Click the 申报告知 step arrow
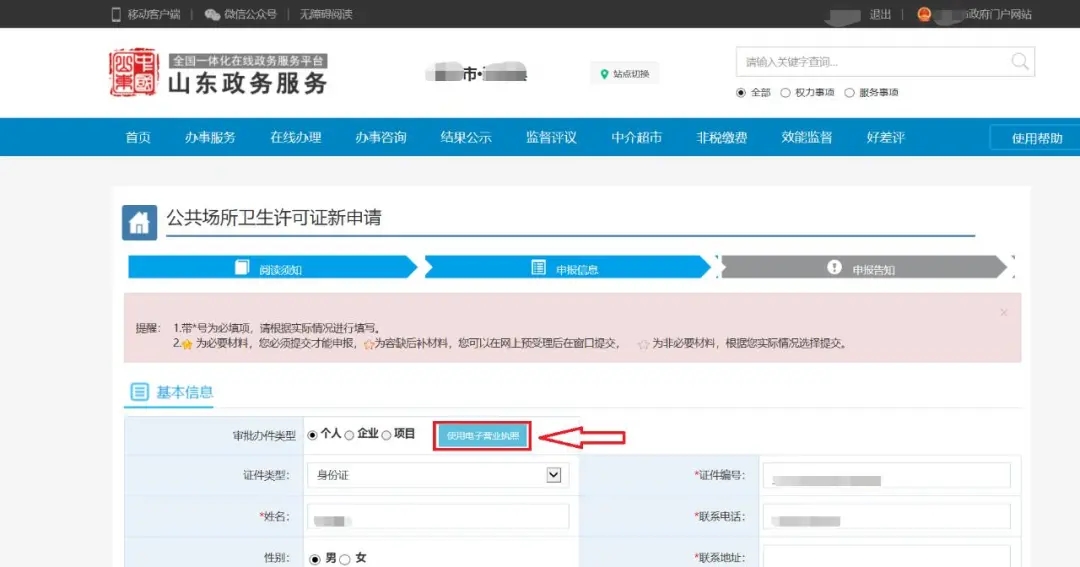 click(x=863, y=268)
